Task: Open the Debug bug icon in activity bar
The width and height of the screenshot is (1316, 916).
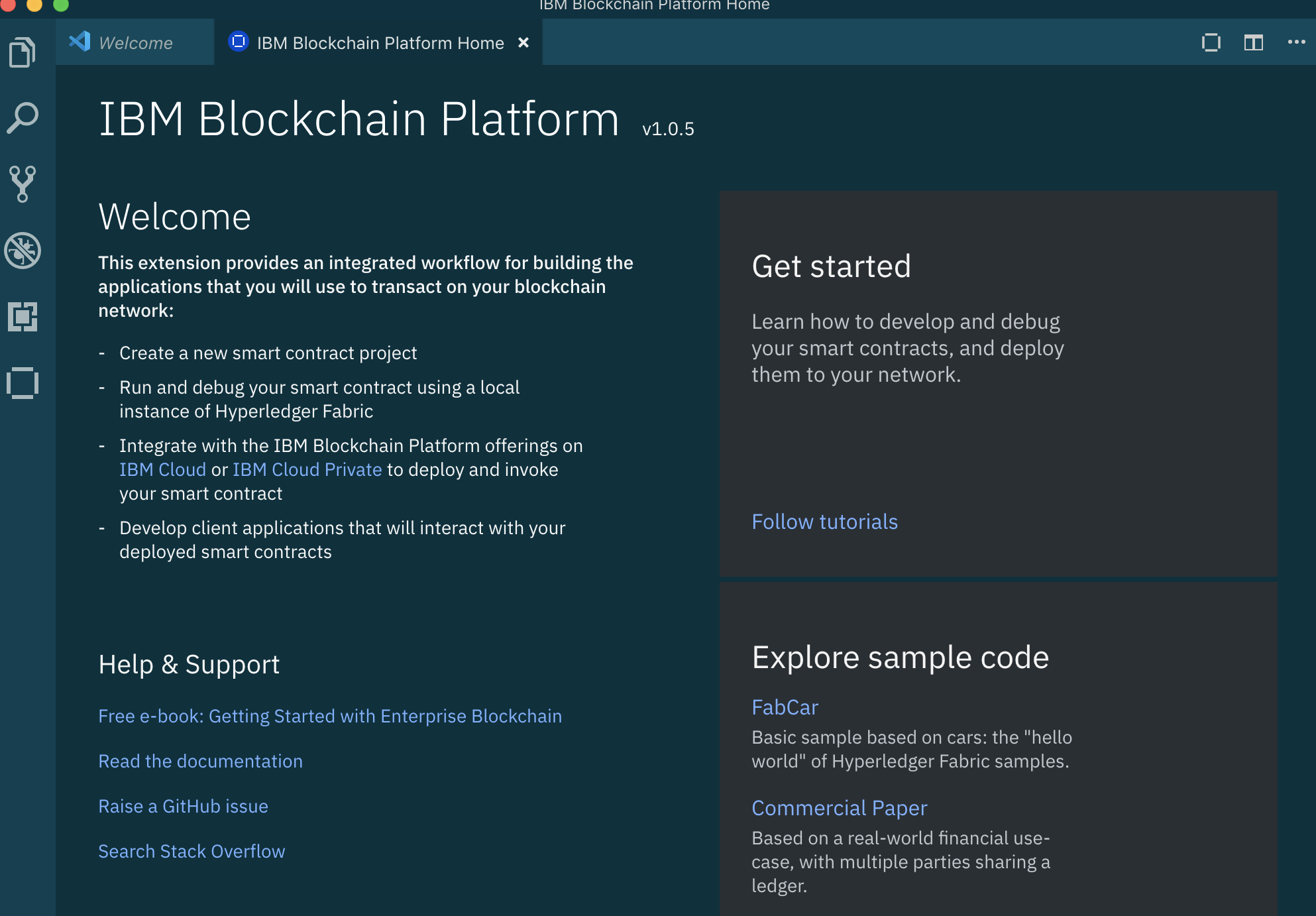Action: 23,251
